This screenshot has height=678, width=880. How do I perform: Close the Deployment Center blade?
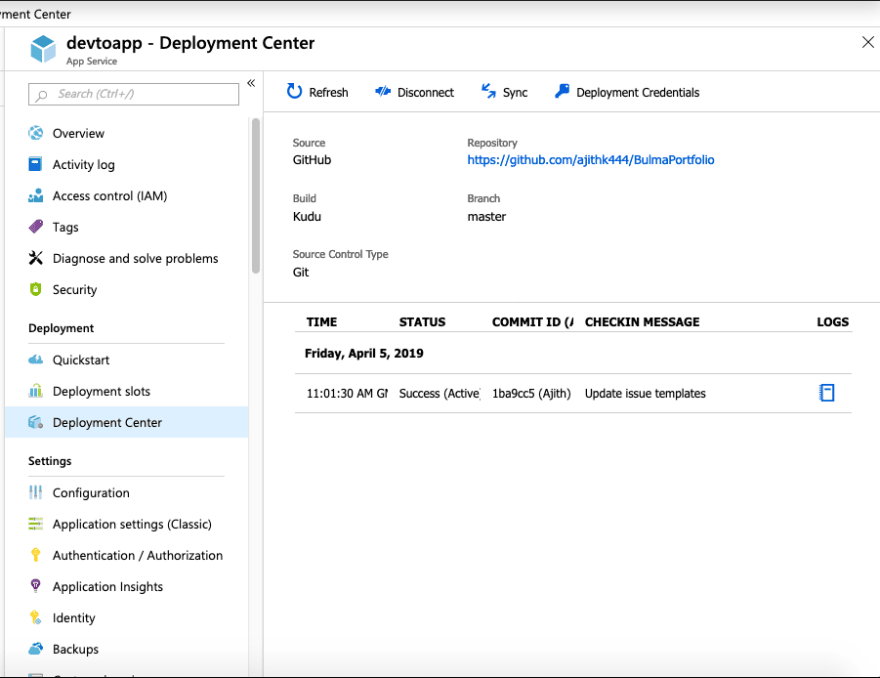click(868, 42)
